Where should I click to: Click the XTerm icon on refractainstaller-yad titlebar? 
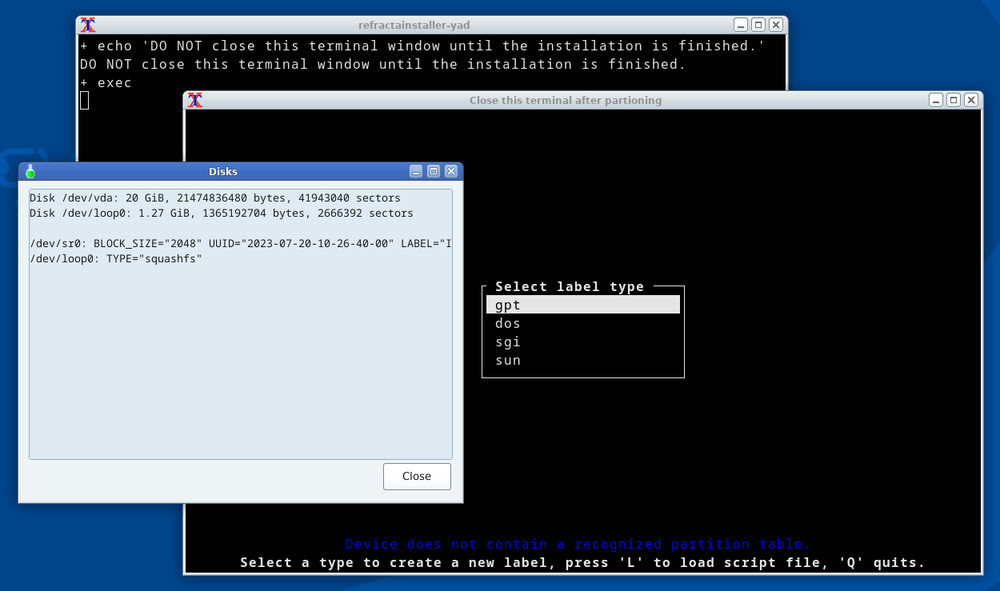[x=88, y=24]
